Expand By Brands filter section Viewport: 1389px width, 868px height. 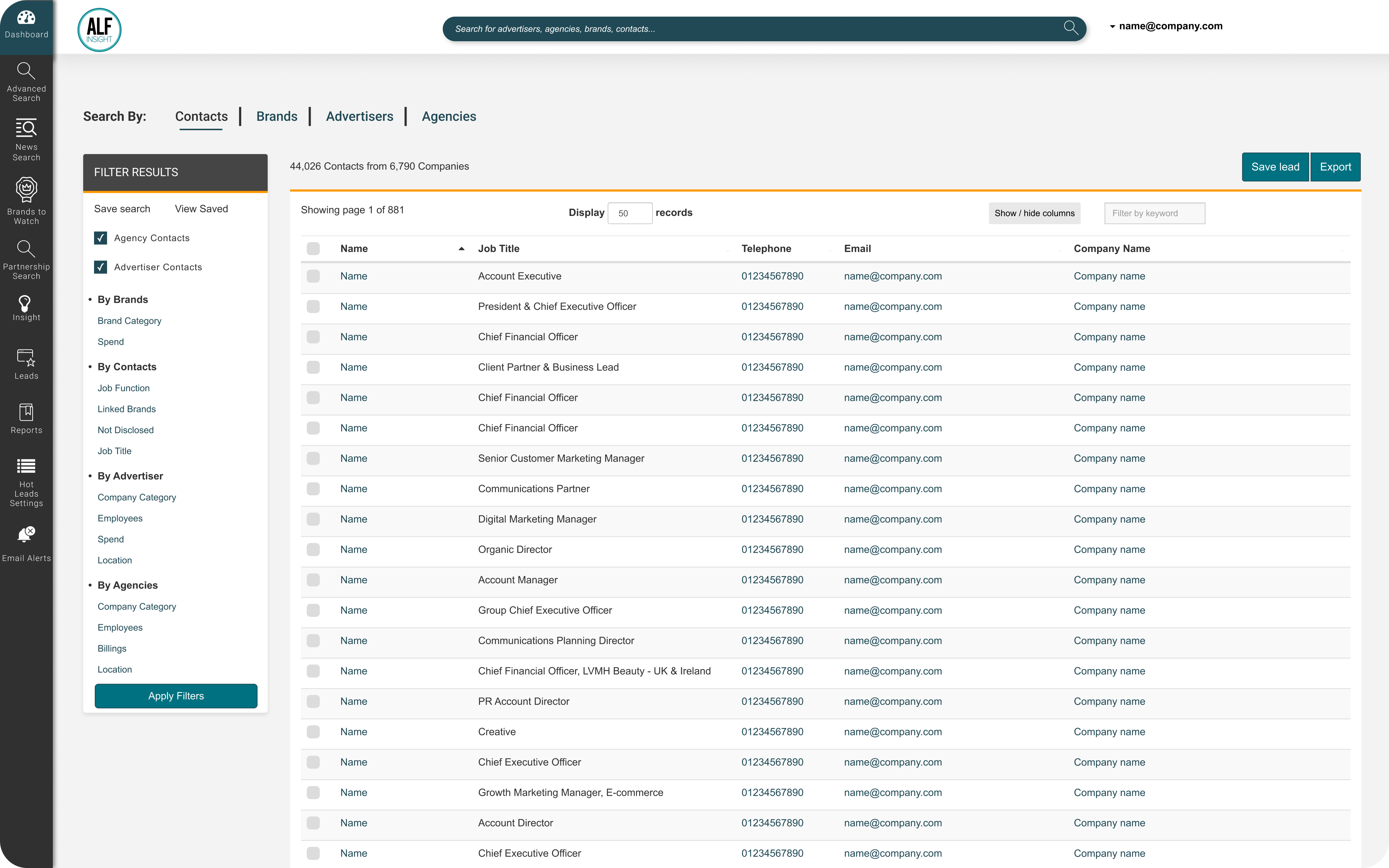point(122,299)
